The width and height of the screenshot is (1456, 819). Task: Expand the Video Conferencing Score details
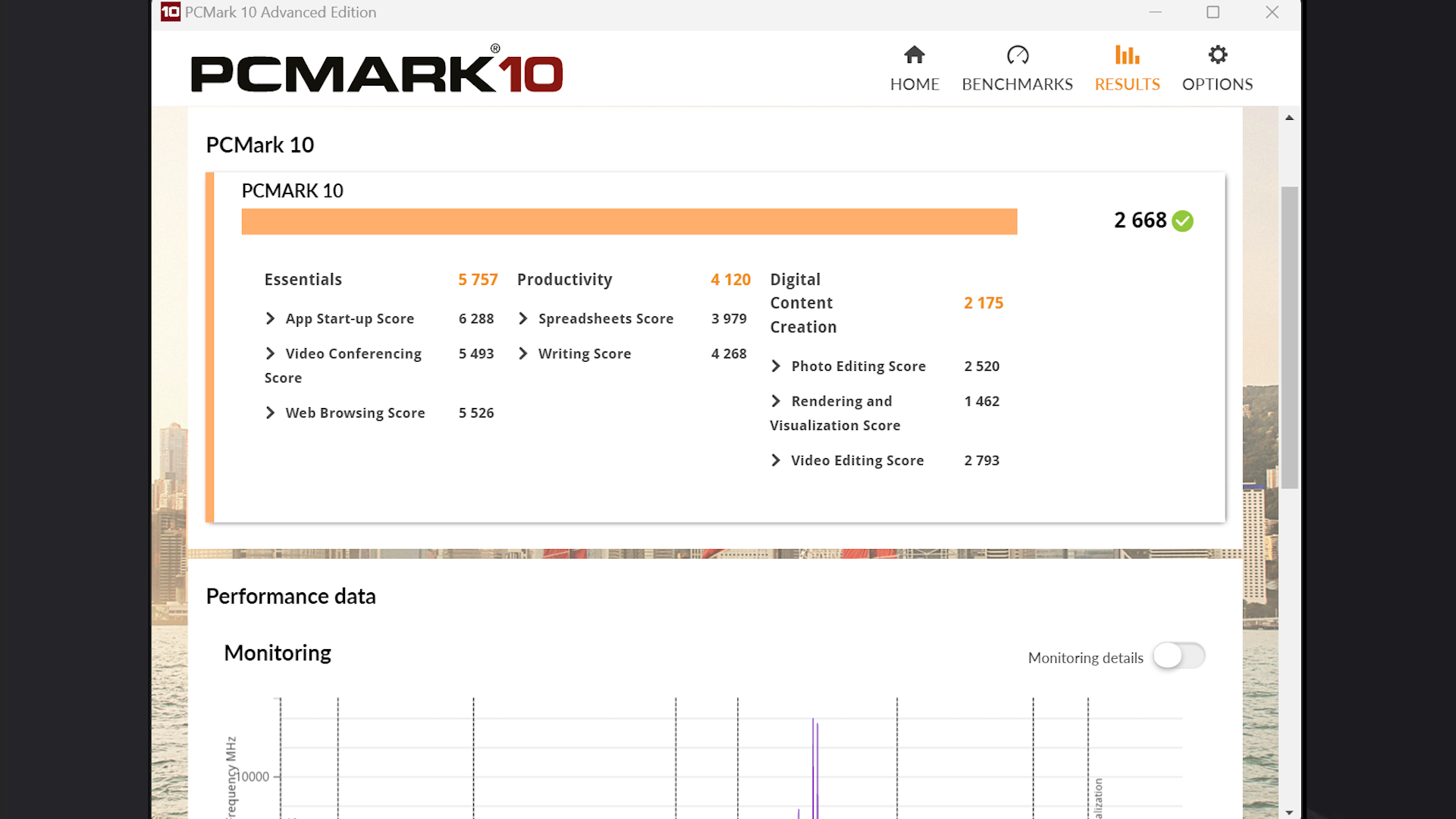tap(271, 353)
